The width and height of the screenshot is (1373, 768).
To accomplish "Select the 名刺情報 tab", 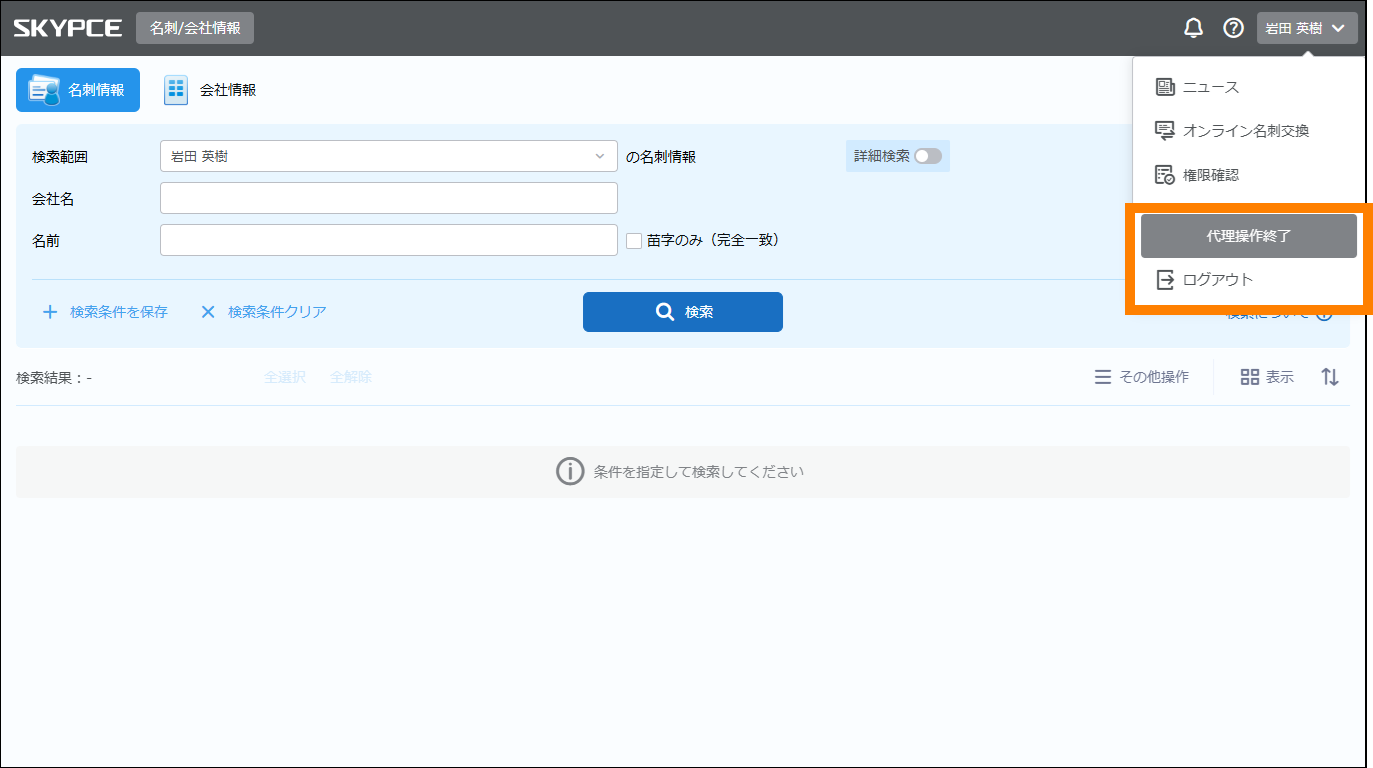I will tap(78, 90).
